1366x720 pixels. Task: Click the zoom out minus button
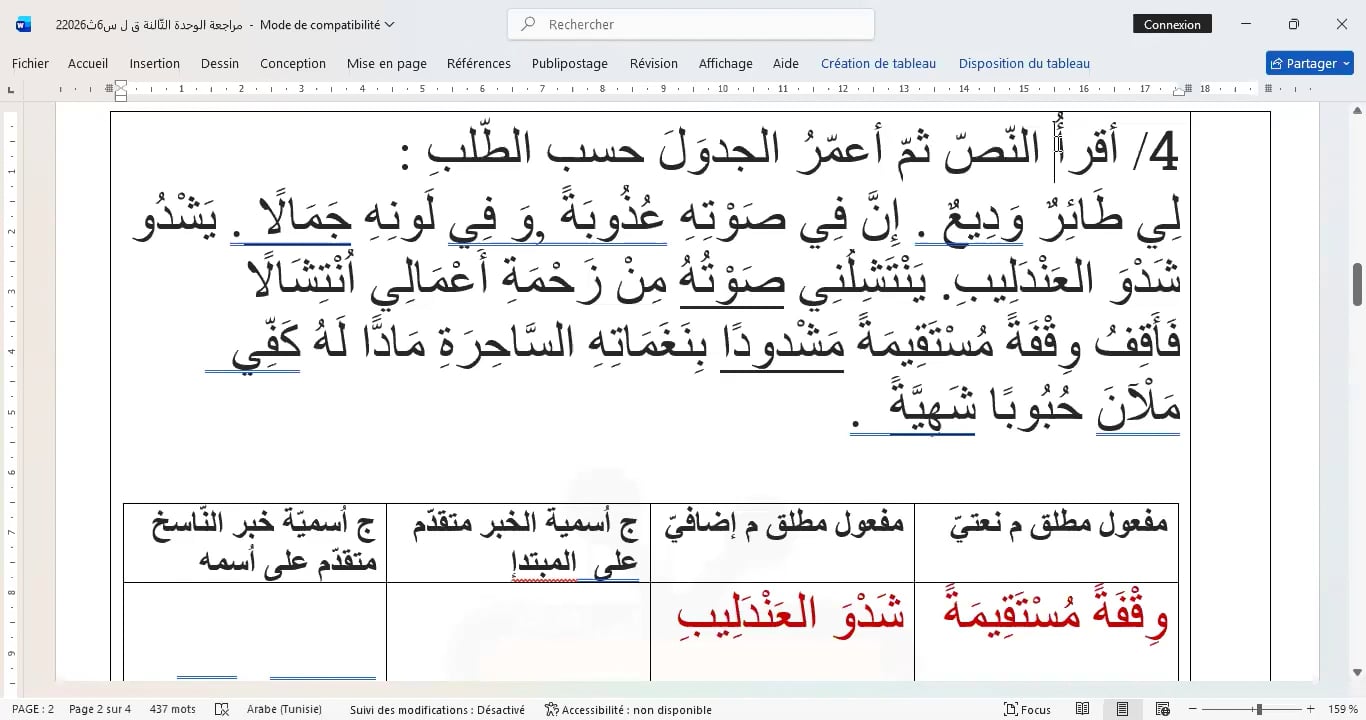tap(1190, 709)
